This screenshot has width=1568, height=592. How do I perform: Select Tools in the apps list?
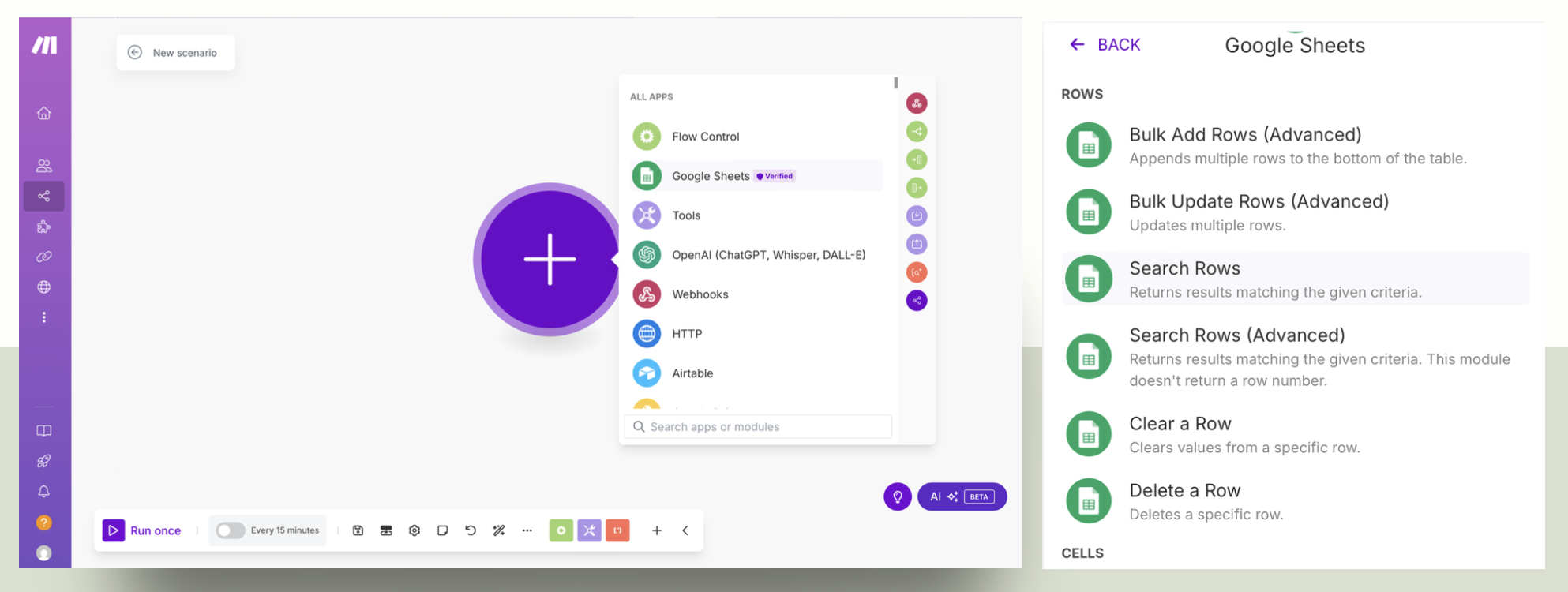tap(757, 215)
